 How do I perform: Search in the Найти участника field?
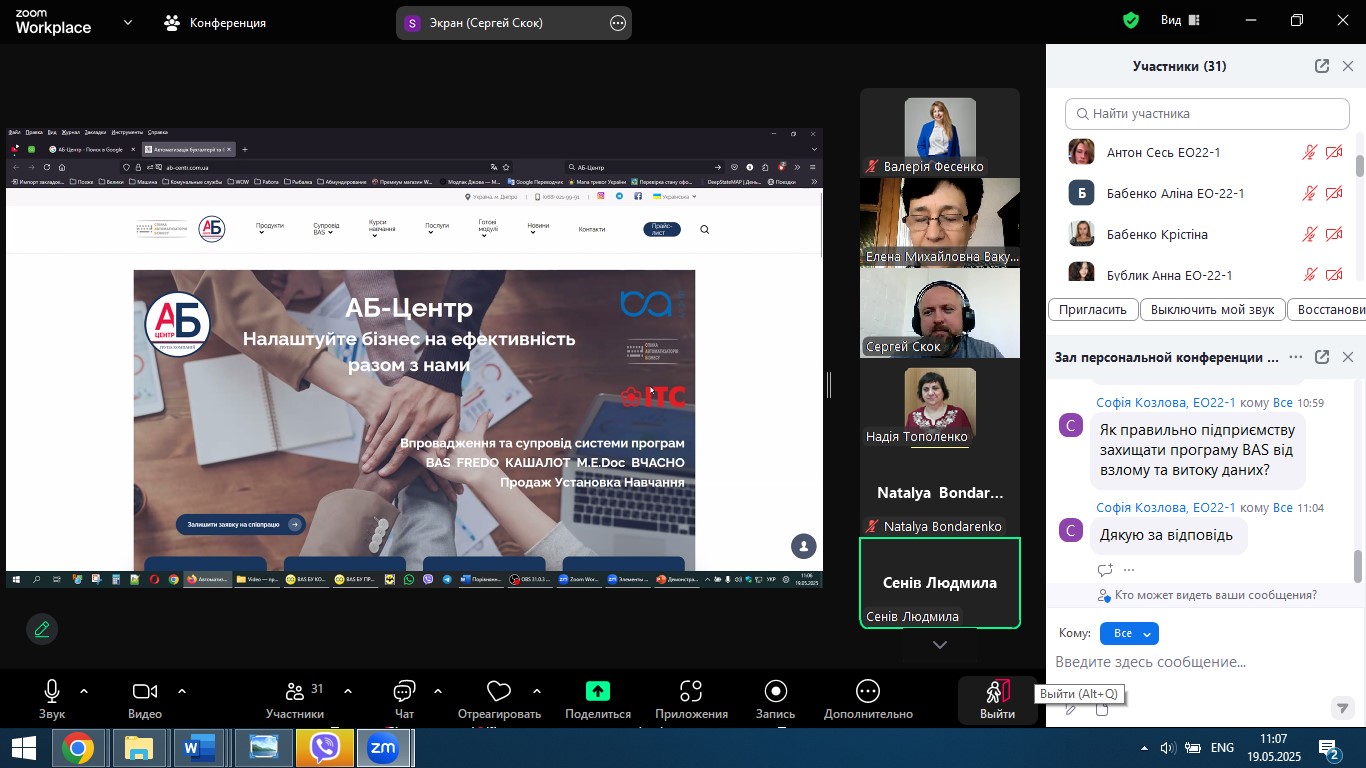[x=1207, y=114]
